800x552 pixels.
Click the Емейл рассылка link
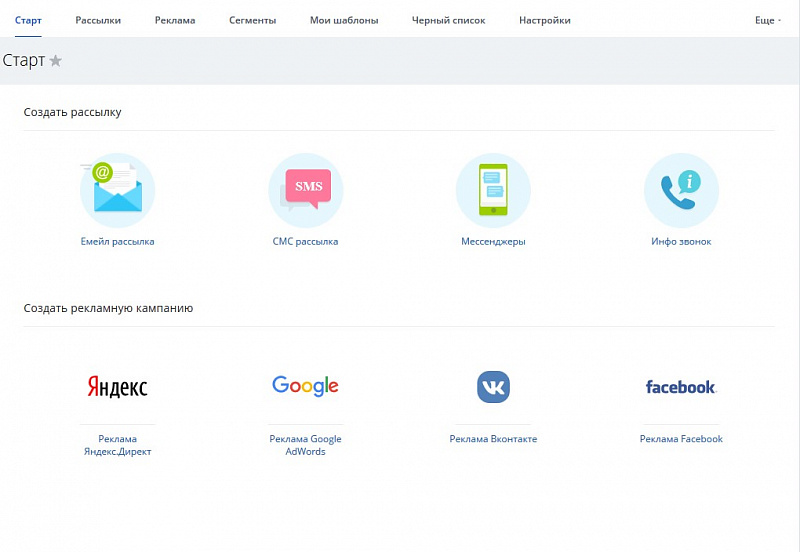[x=117, y=242]
